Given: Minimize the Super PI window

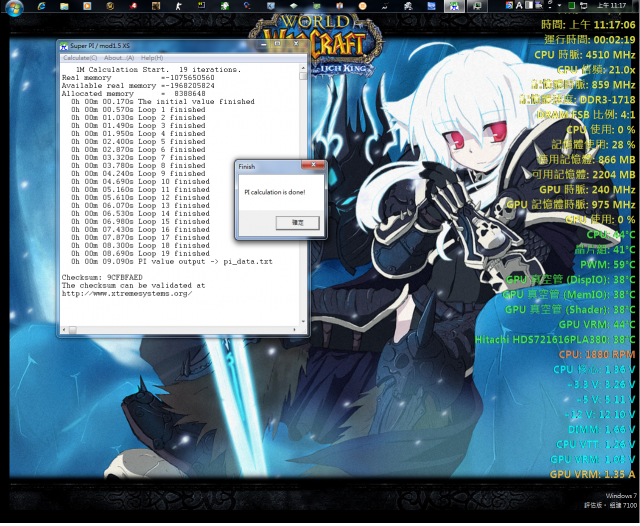Looking at the screenshot, I should pos(264,44).
